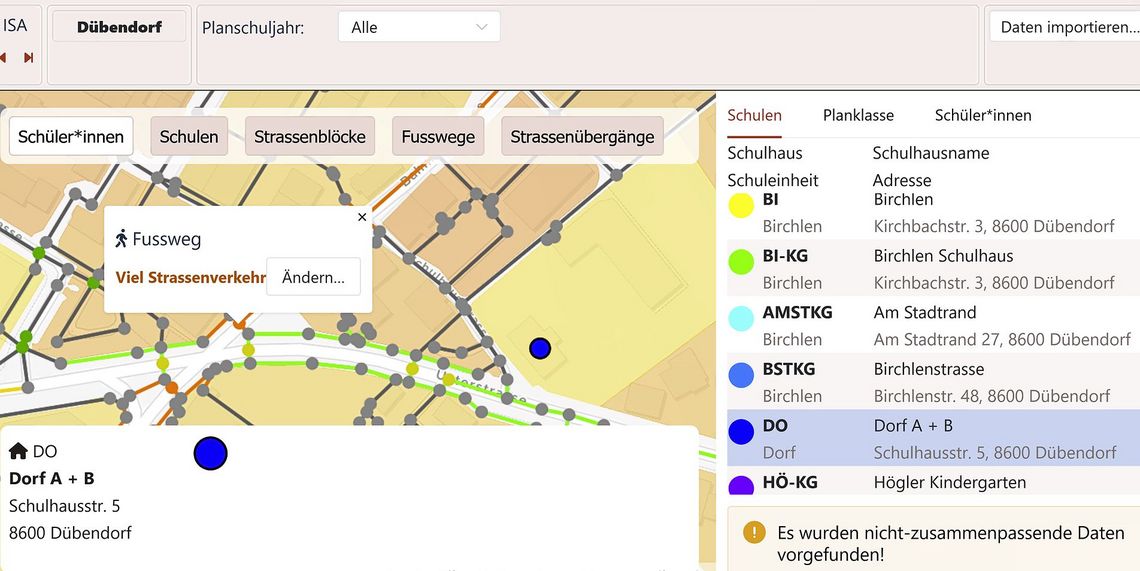Viewport: 1140px width, 571px height.
Task: Click the address Birchlenstr. 48, 8600 Dübendorf
Action: click(992, 396)
